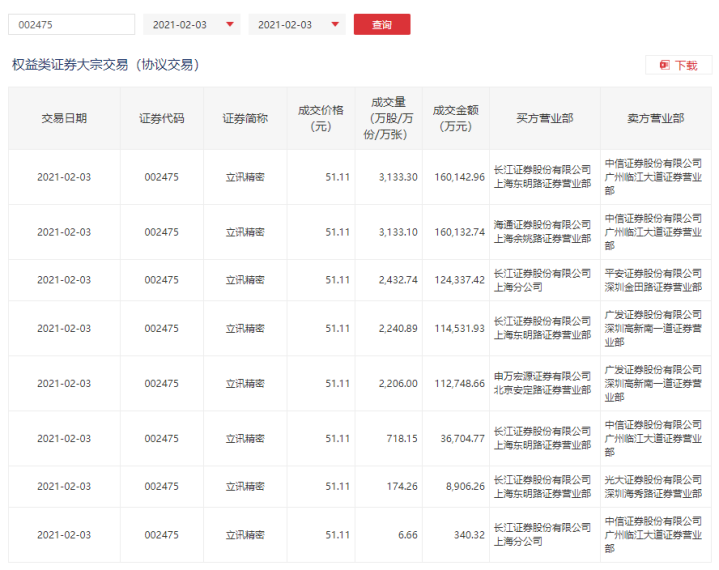This screenshot has width=719, height=570.
Task: Click the 卖方营业部 column header
Action: pyautogui.click(x=656, y=118)
